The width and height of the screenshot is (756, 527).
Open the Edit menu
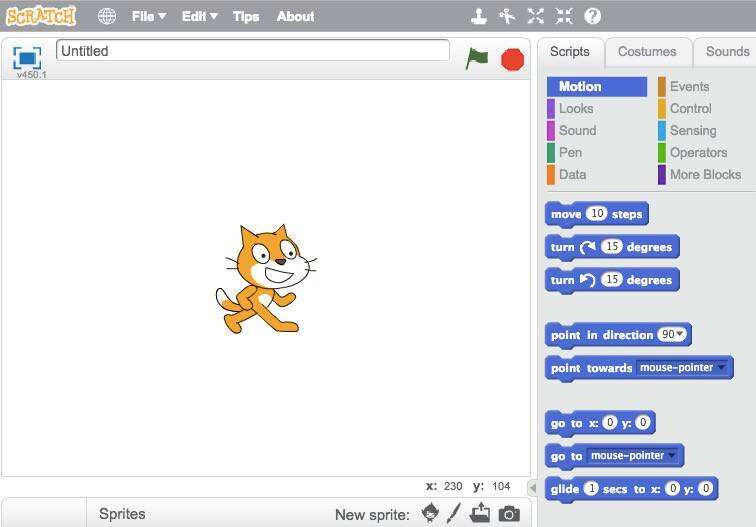[x=199, y=16]
